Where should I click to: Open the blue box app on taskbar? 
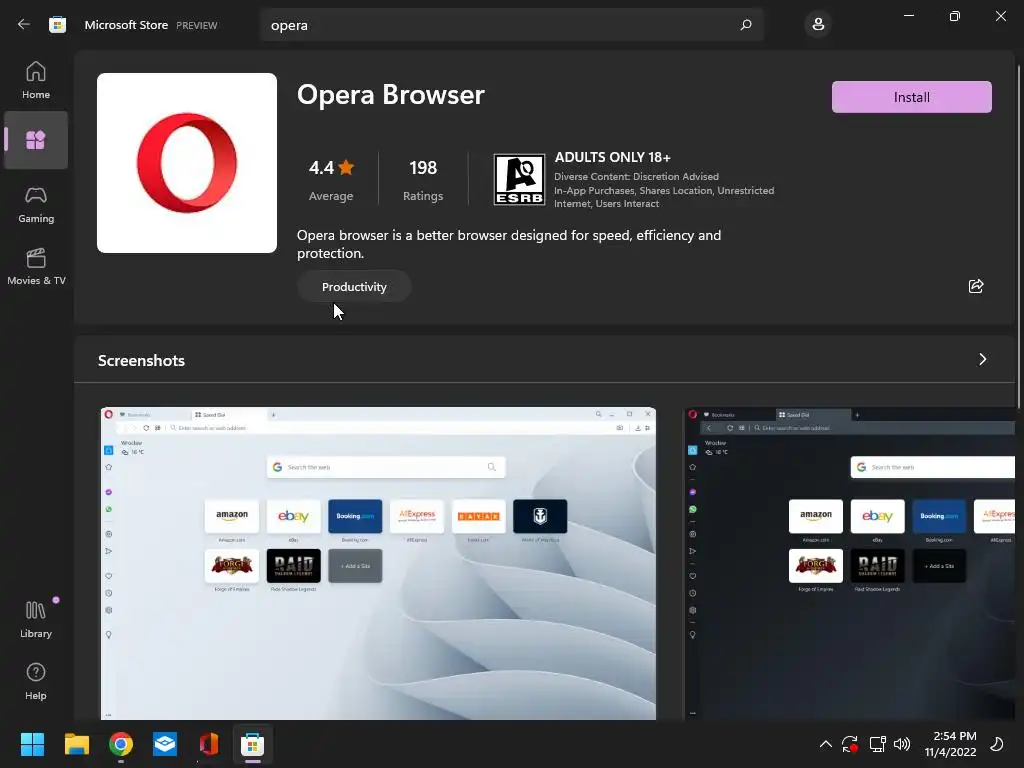click(165, 744)
